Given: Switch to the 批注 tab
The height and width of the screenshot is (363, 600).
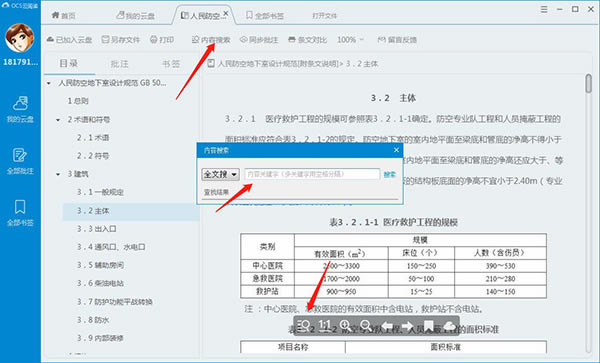Looking at the screenshot, I should [119, 63].
